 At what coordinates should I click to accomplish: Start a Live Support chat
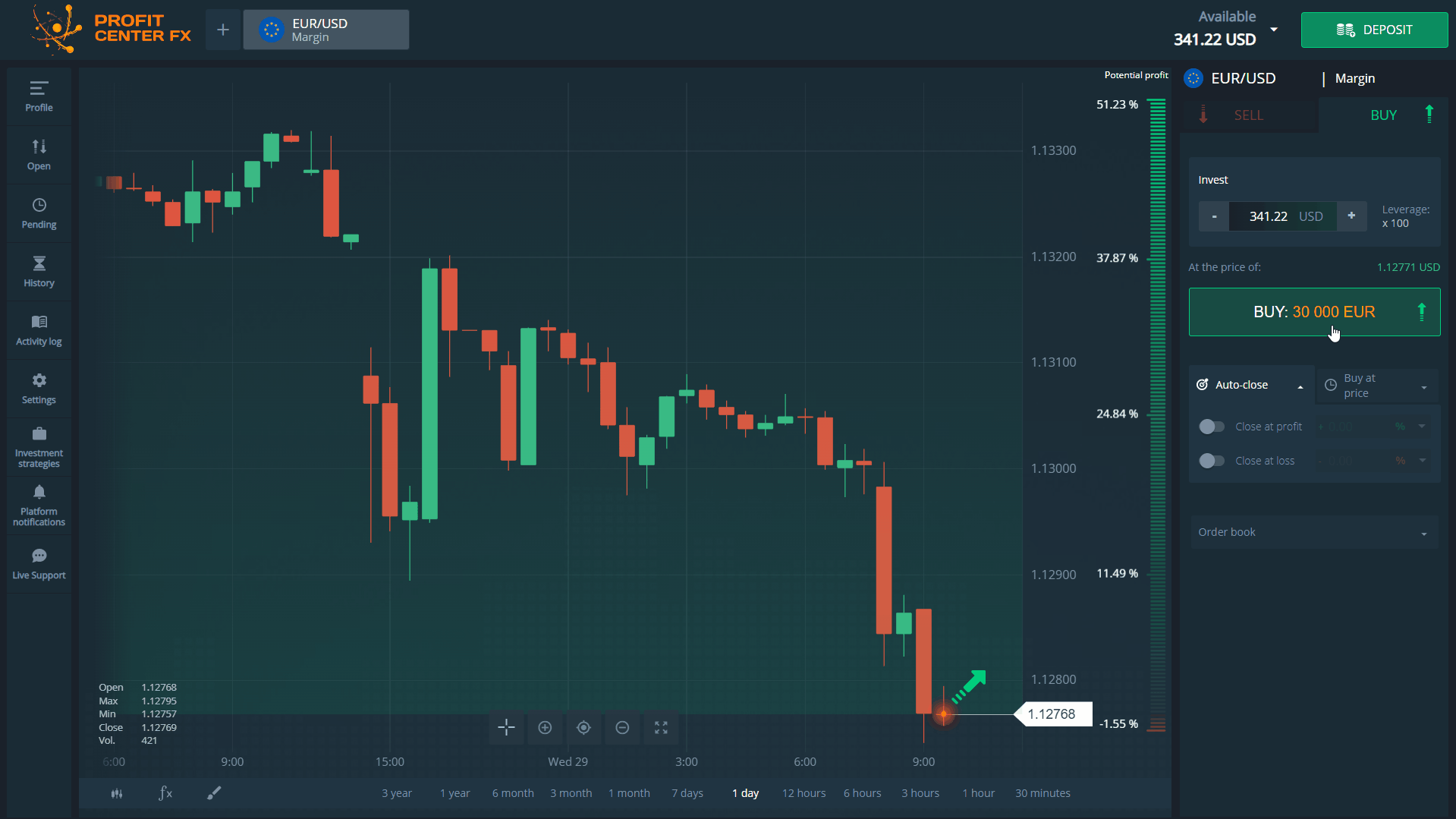(39, 564)
